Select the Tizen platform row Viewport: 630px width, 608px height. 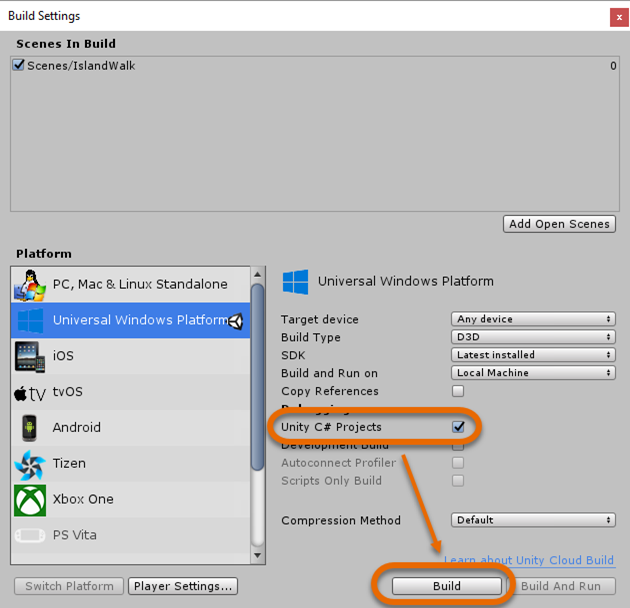[x=131, y=463]
